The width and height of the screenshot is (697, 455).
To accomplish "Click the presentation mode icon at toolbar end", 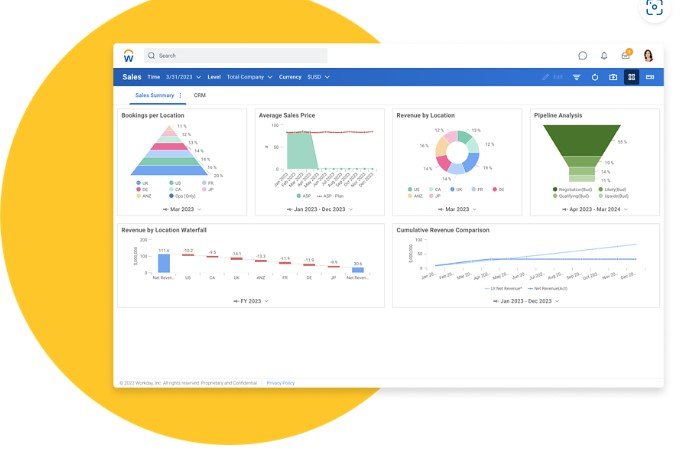I will [x=650, y=77].
